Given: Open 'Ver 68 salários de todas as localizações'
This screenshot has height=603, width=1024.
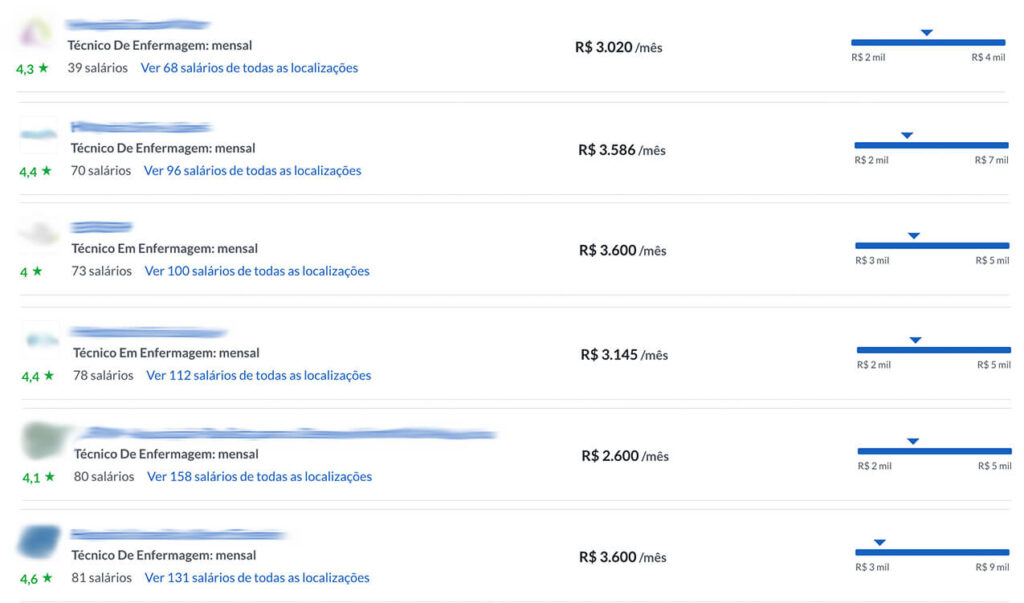Looking at the screenshot, I should pos(249,68).
